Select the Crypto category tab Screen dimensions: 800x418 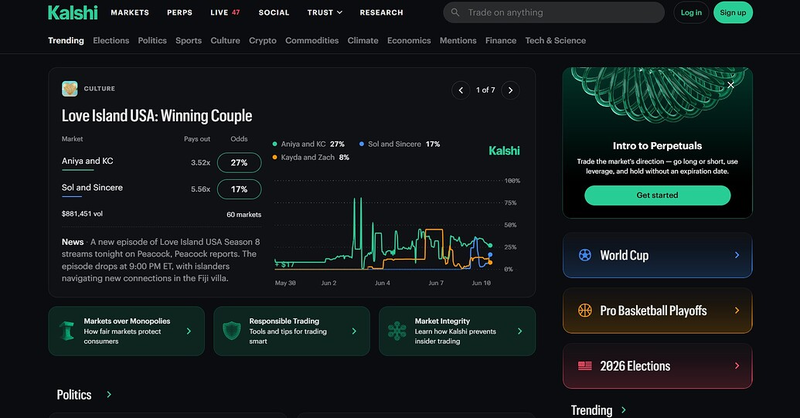pyautogui.click(x=262, y=40)
